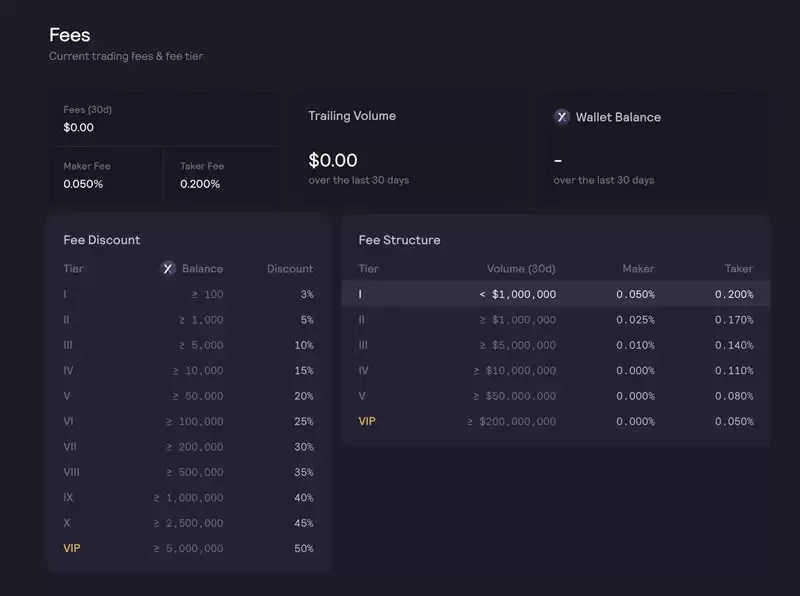The height and width of the screenshot is (596, 800).
Task: Click the Volume (30d) column header
Action: [521, 268]
